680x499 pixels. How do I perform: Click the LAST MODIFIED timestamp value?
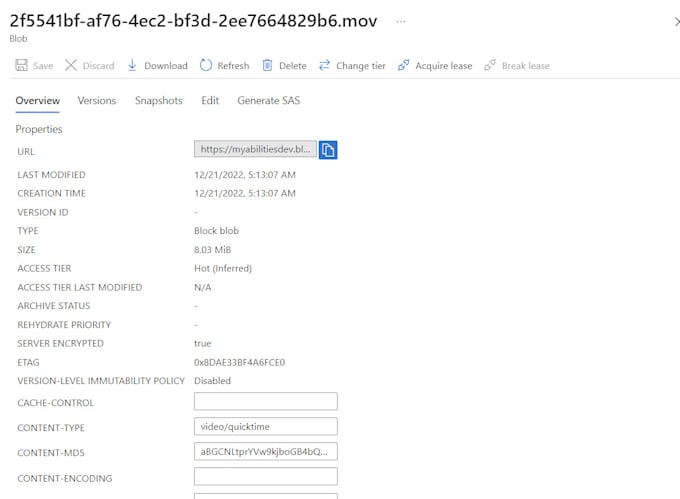point(245,175)
